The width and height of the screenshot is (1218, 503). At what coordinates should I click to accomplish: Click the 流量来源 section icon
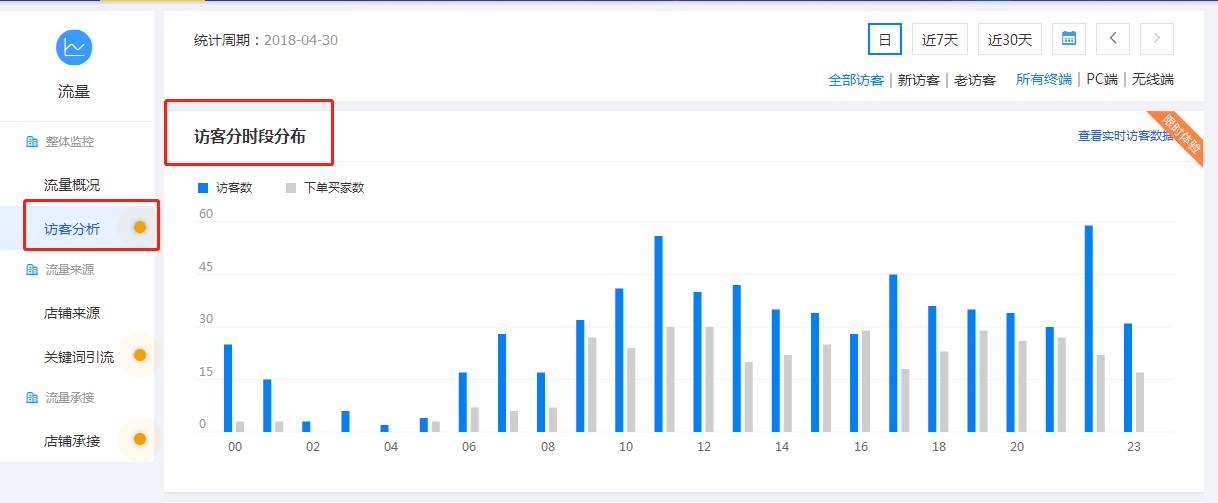click(x=31, y=270)
